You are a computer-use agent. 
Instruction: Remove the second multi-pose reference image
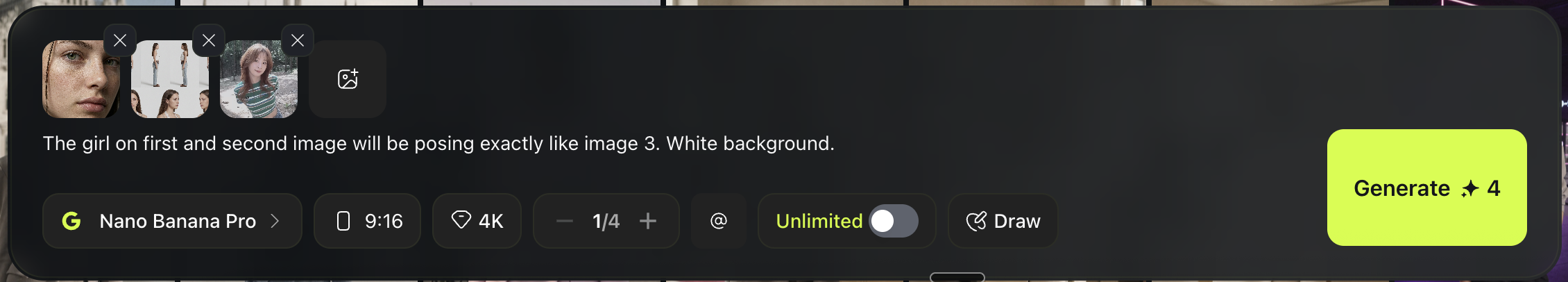pos(209,41)
